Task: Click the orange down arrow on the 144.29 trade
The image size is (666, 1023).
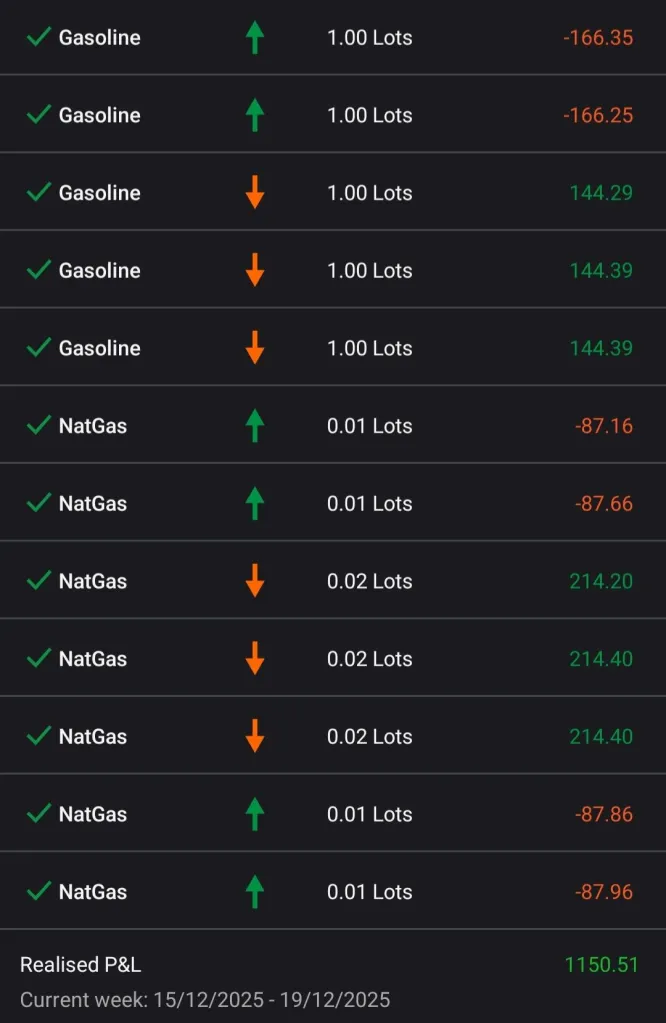Action: [x=255, y=192]
